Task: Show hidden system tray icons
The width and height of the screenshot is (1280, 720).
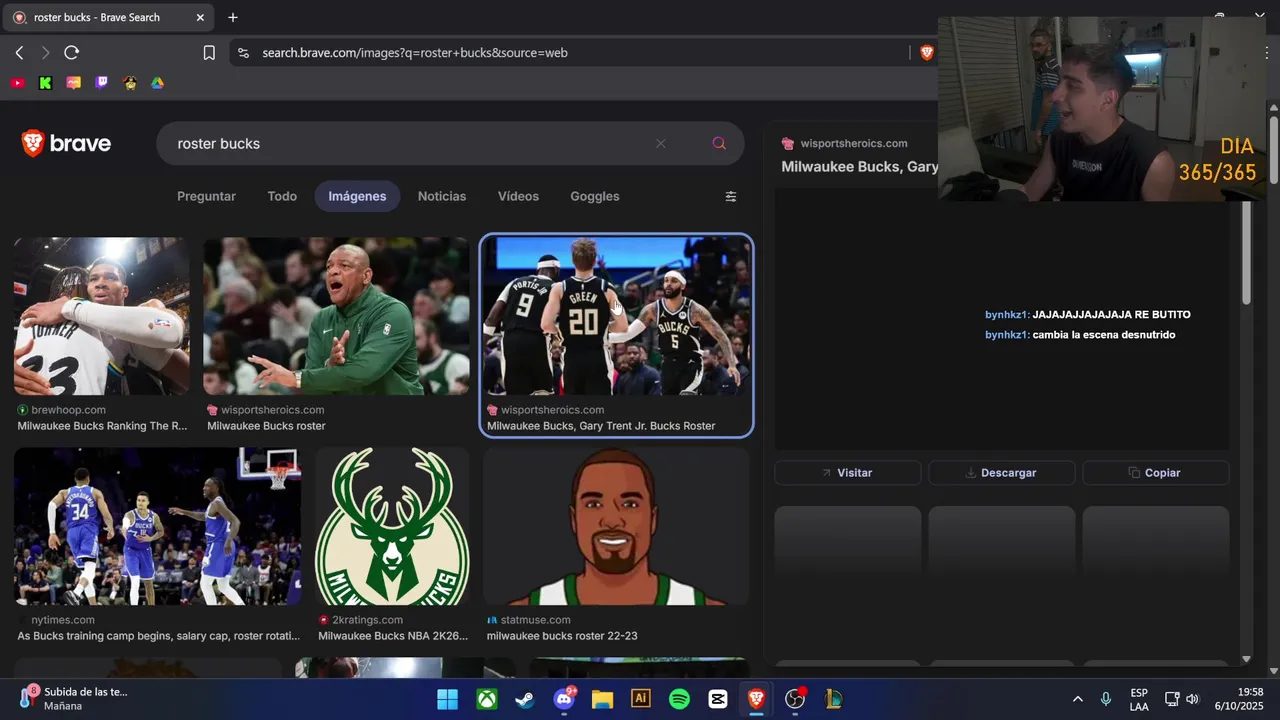Action: click(1077, 699)
